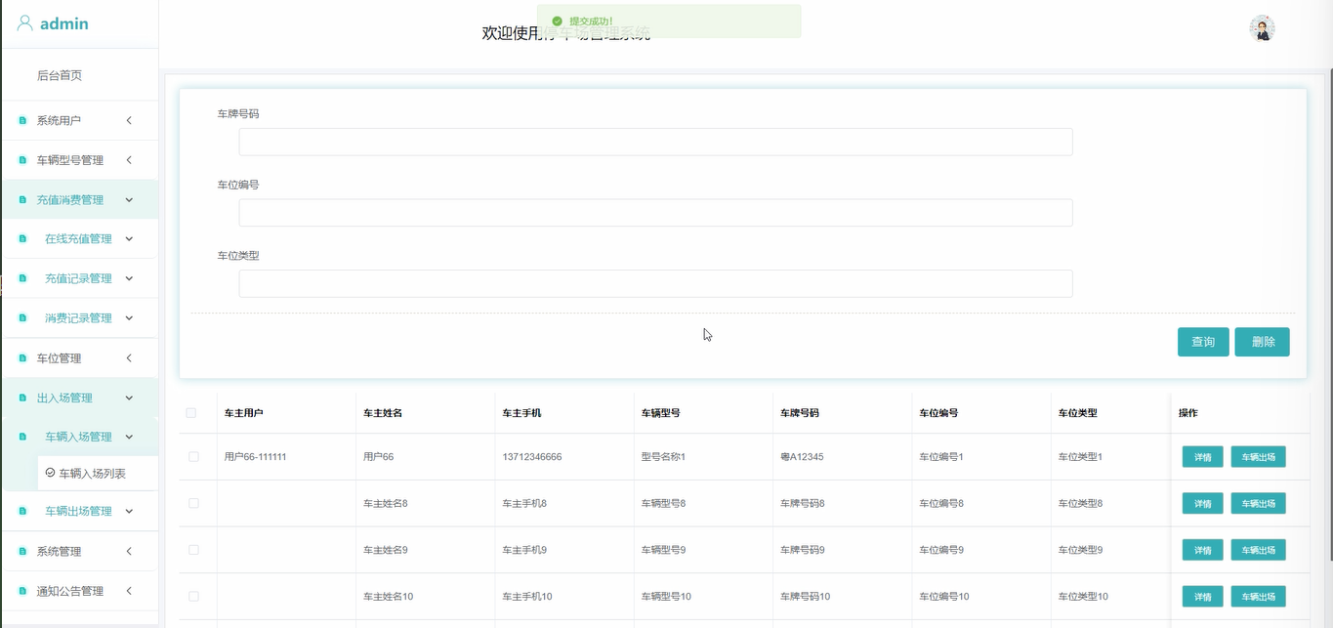Click the green icon beside 通知公告管理
This screenshot has height=628, width=1333.
(x=23, y=591)
